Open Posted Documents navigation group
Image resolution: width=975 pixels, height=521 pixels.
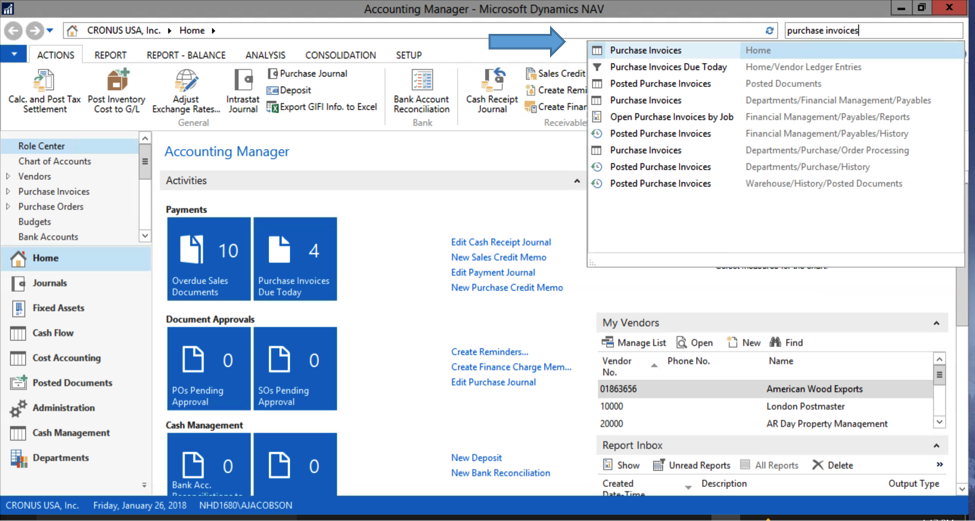[x=75, y=382]
